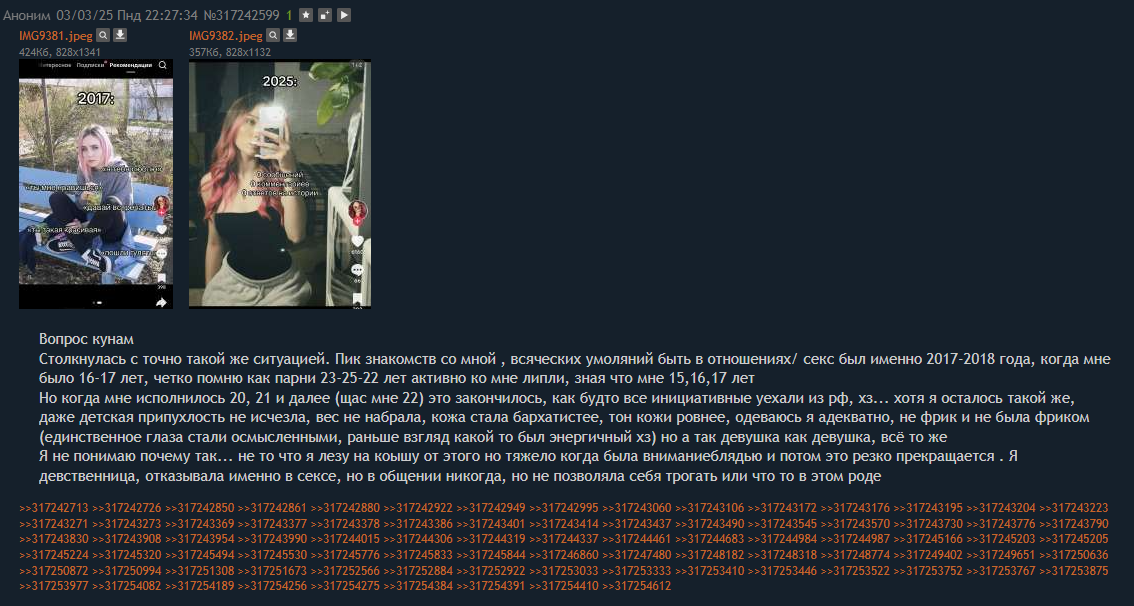Open reply link >>317243271
This screenshot has width=1134, height=606.
(x=54, y=524)
